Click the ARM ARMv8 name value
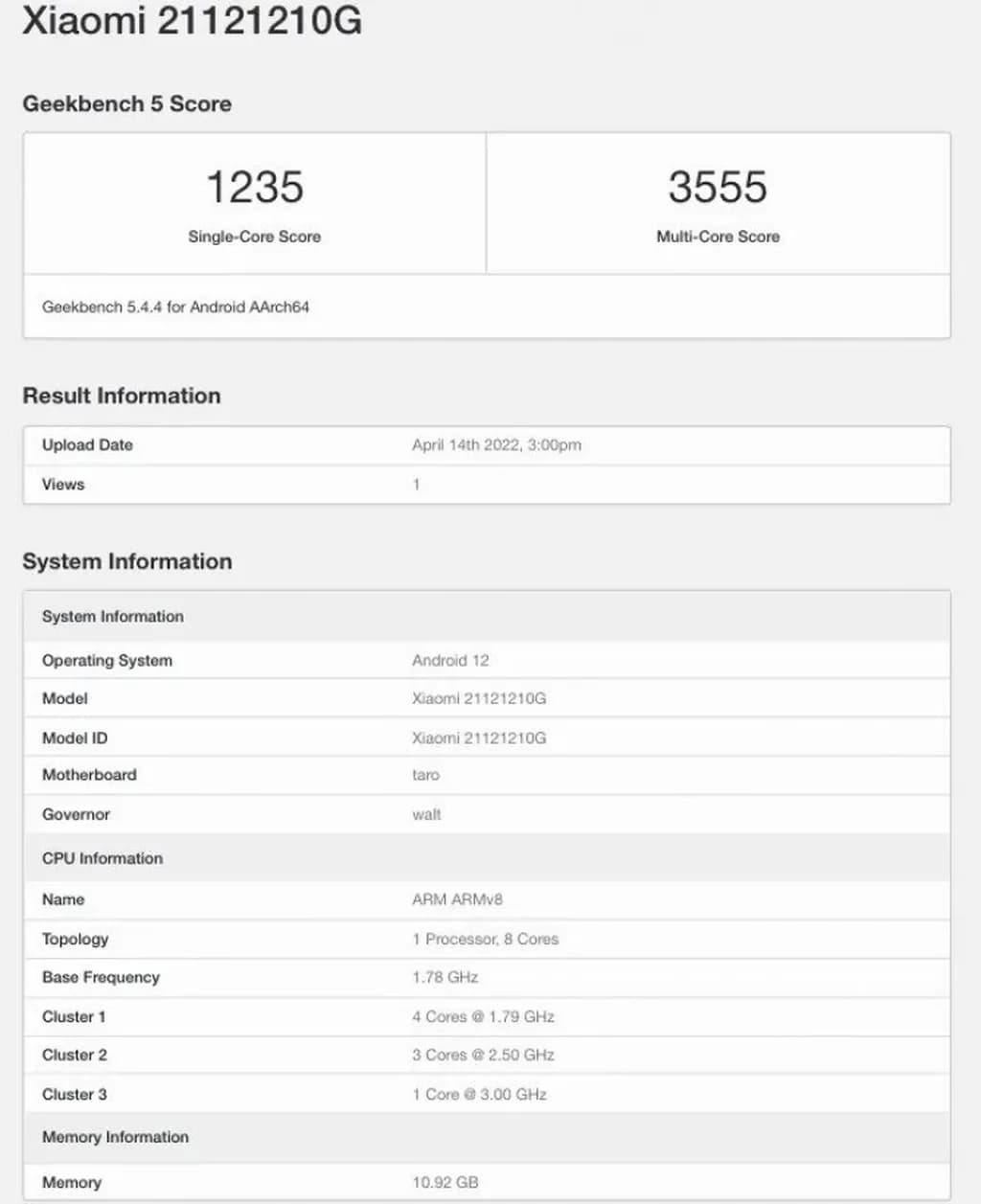 (x=457, y=899)
